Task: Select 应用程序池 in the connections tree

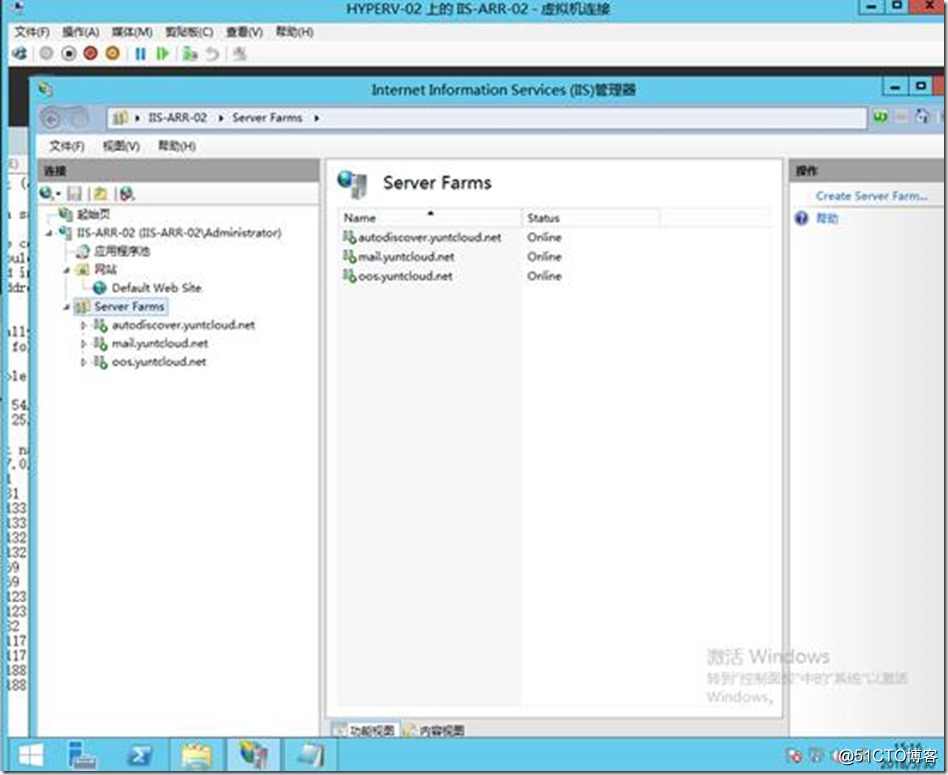Action: 122,251
